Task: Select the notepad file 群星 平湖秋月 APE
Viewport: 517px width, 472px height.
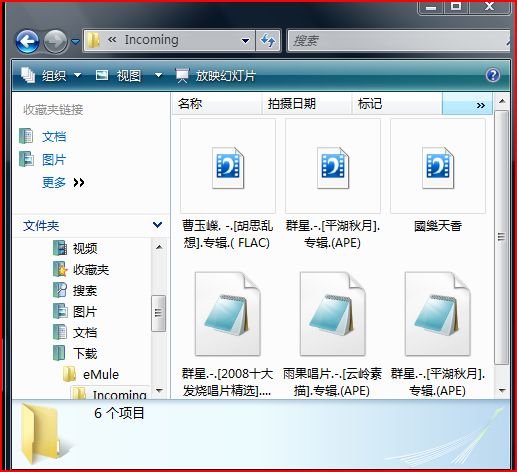Action: click(x=438, y=314)
